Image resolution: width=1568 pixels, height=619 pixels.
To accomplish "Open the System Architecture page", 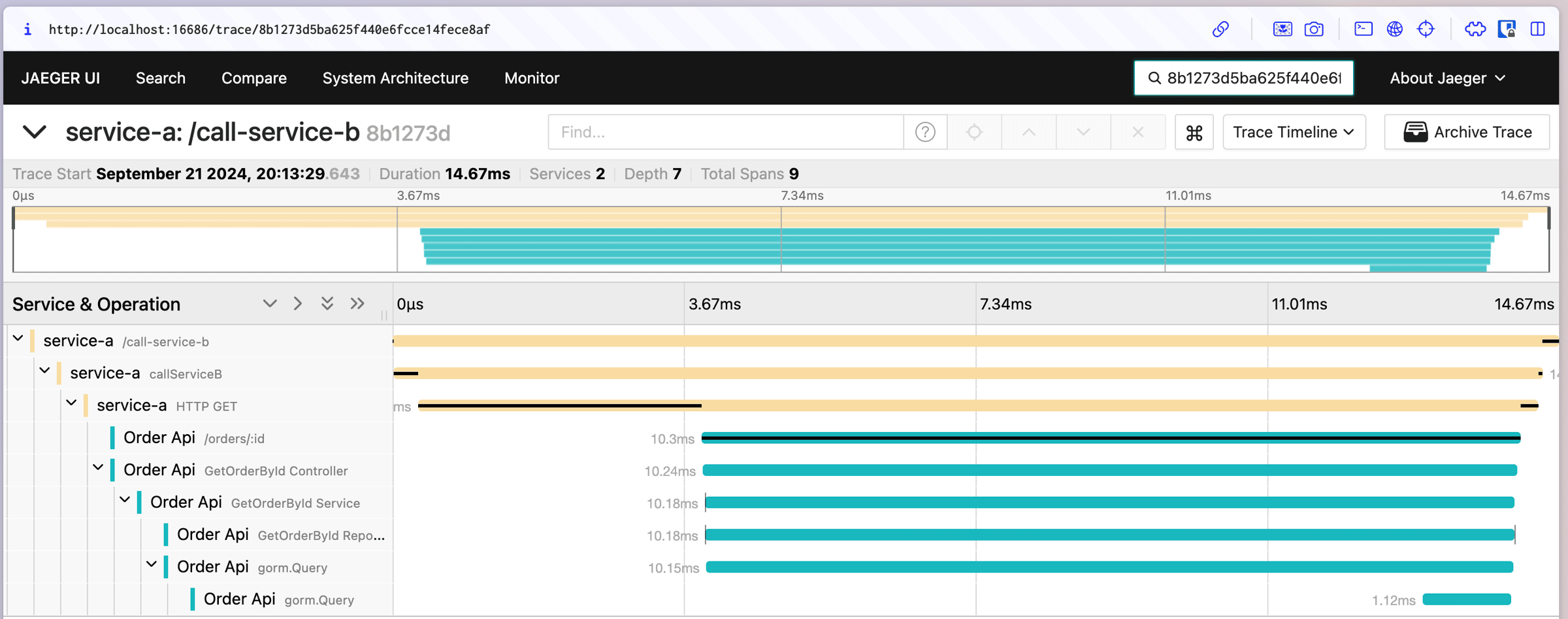I will pyautogui.click(x=395, y=78).
